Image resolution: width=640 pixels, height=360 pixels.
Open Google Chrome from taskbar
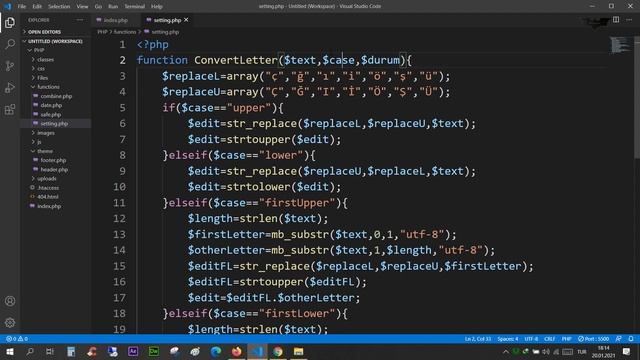tap(278, 351)
